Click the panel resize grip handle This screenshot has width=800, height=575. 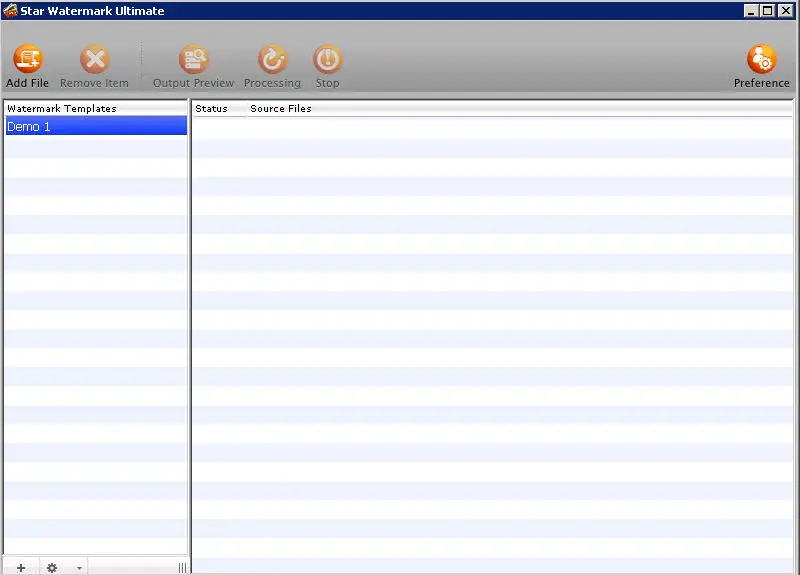click(182, 568)
